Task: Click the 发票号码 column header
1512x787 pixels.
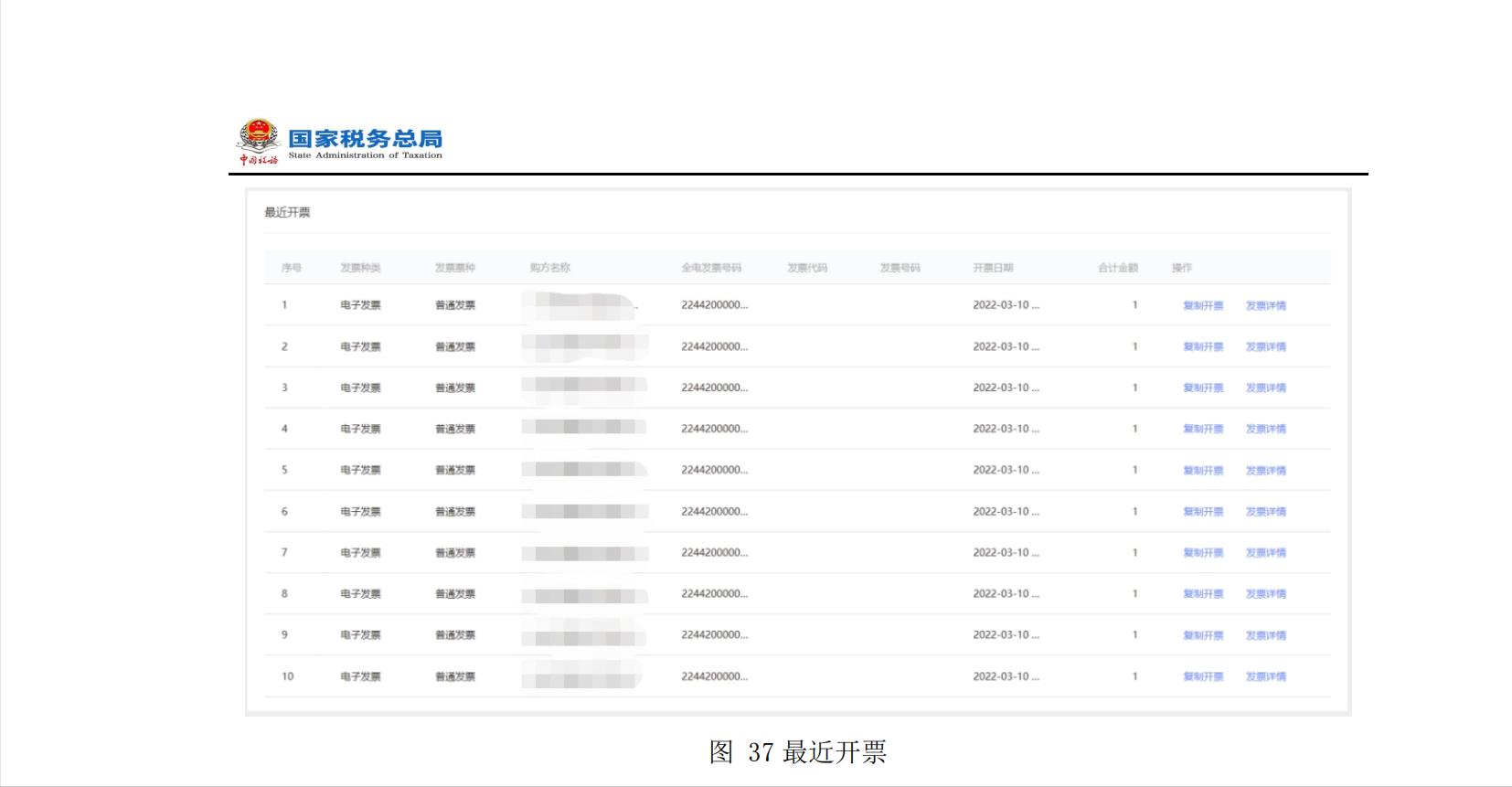Action: [900, 268]
